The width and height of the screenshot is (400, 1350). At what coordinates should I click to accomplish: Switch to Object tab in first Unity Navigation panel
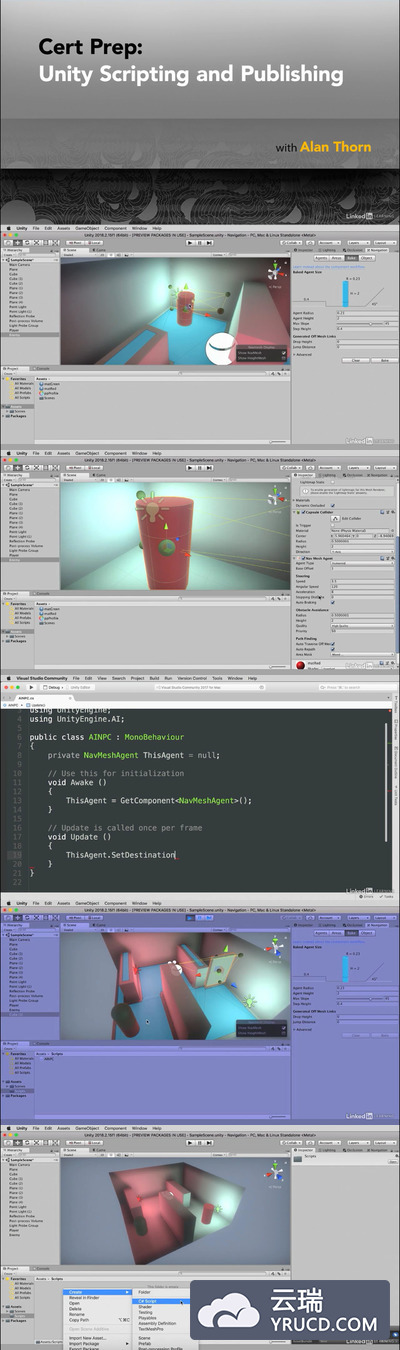pos(367,257)
